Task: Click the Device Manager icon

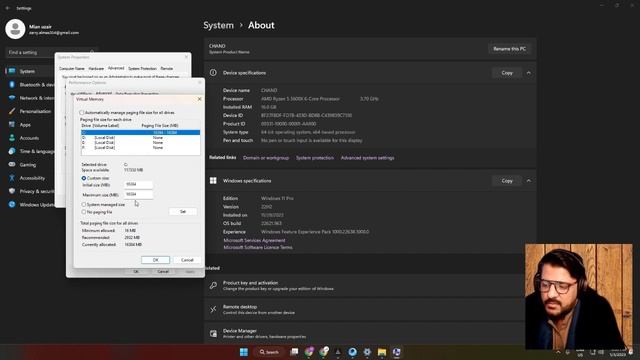Action: pos(213,333)
